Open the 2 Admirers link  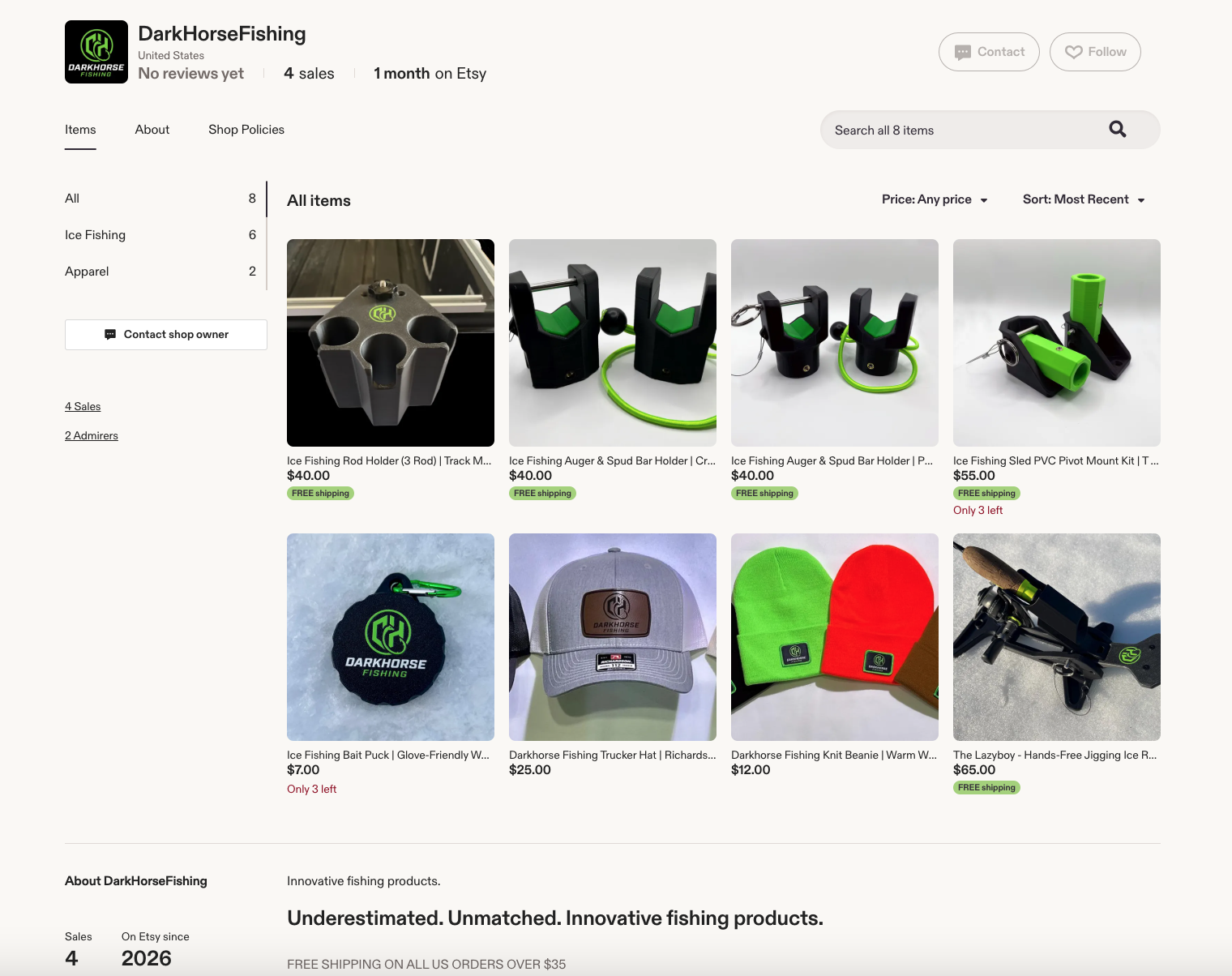[91, 435]
